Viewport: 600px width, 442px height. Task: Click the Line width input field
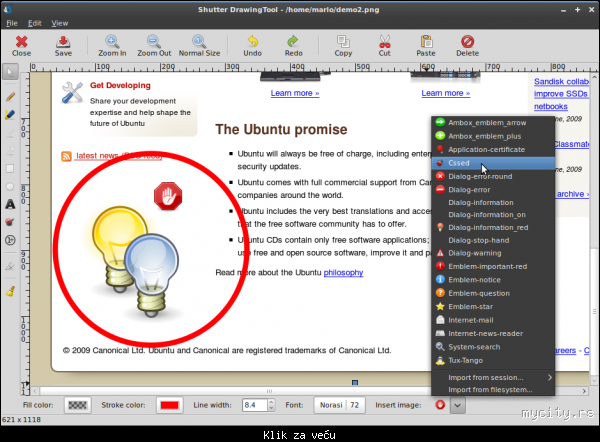click(x=255, y=405)
